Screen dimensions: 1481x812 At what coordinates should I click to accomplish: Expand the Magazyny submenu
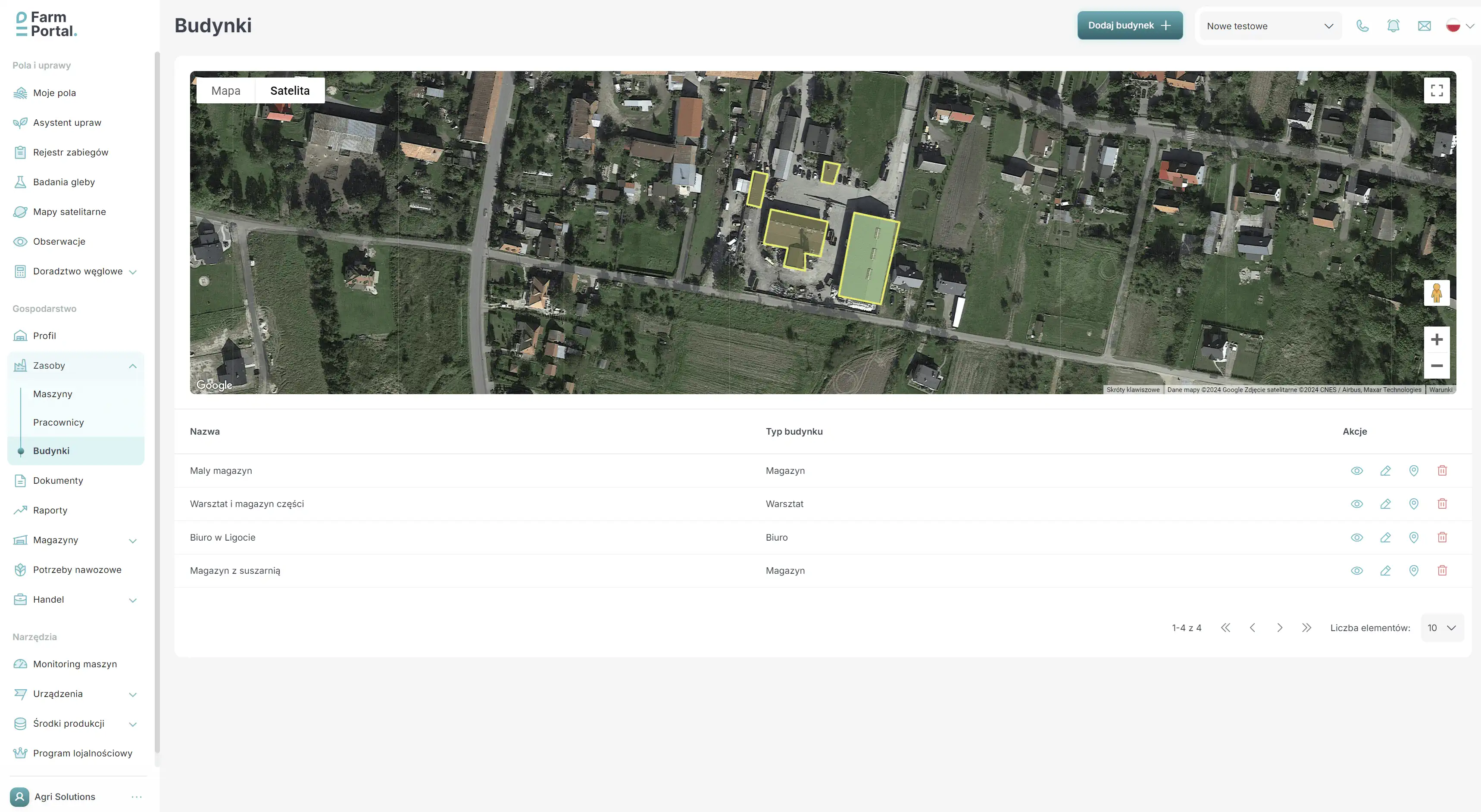coord(133,541)
